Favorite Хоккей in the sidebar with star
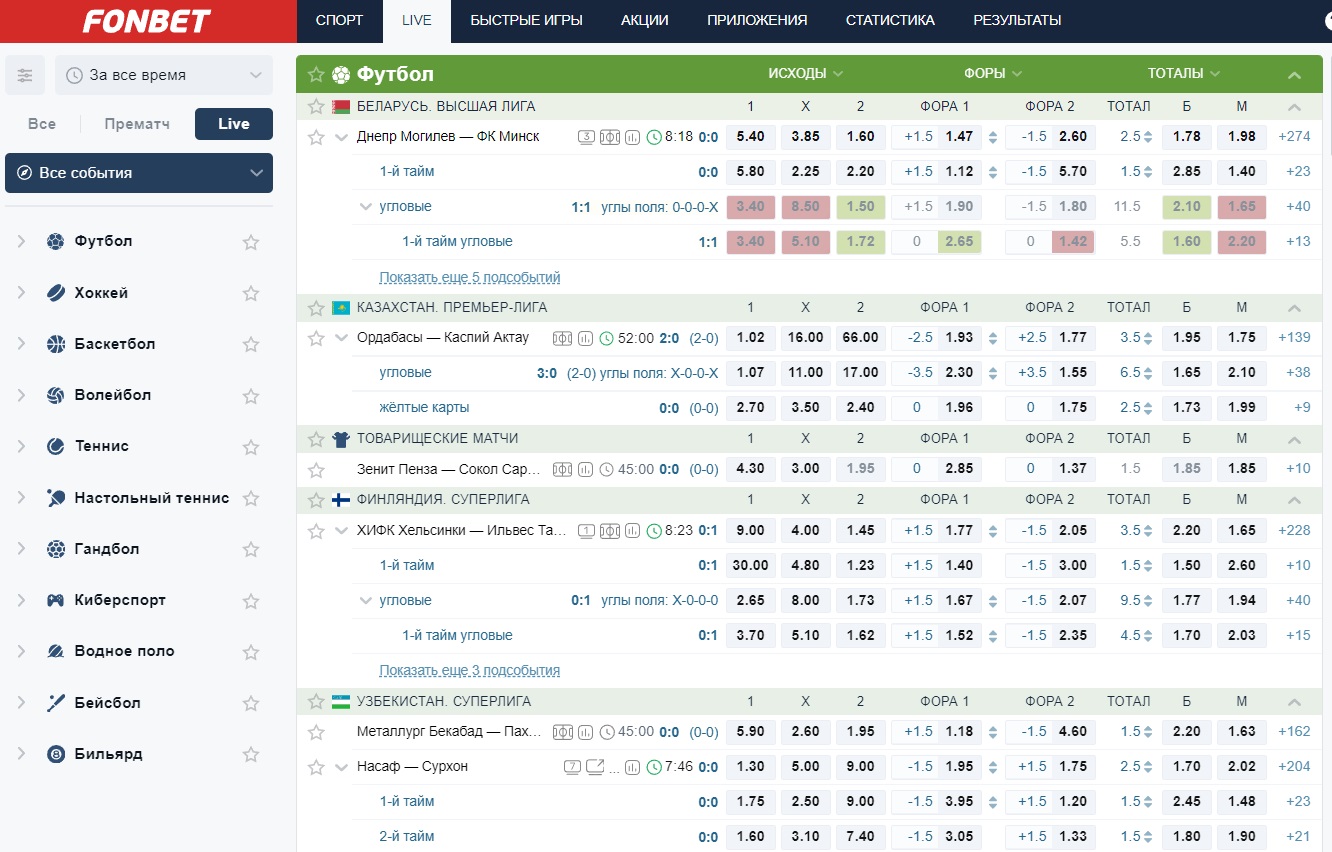The width and height of the screenshot is (1332, 852). (251, 293)
